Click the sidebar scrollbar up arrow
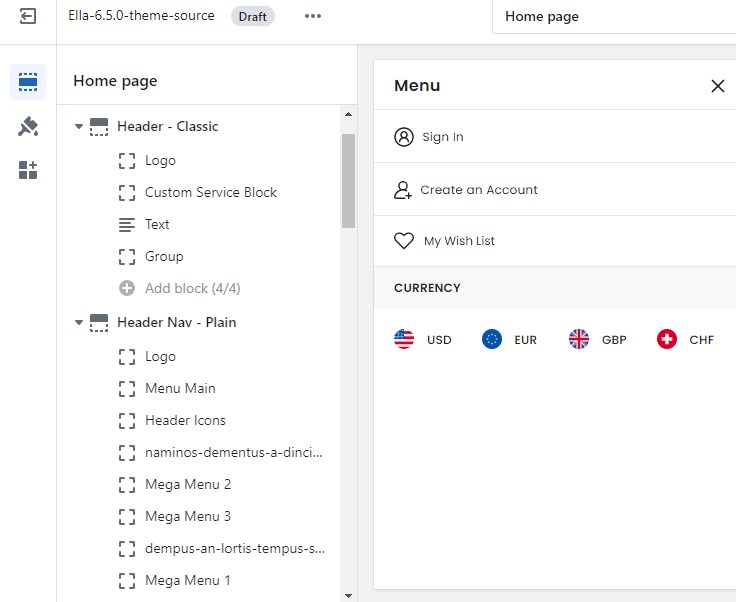Image resolution: width=736 pixels, height=602 pixels. (x=348, y=114)
